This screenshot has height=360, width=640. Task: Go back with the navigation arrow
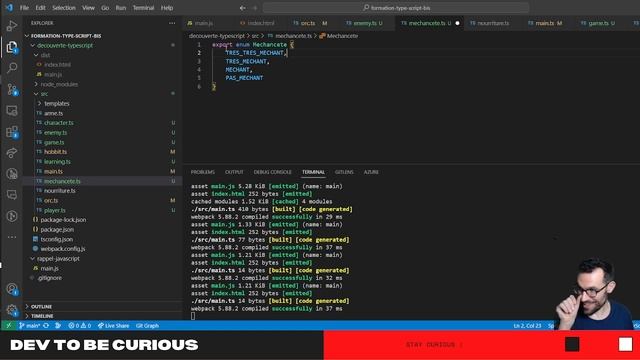[242, 8]
